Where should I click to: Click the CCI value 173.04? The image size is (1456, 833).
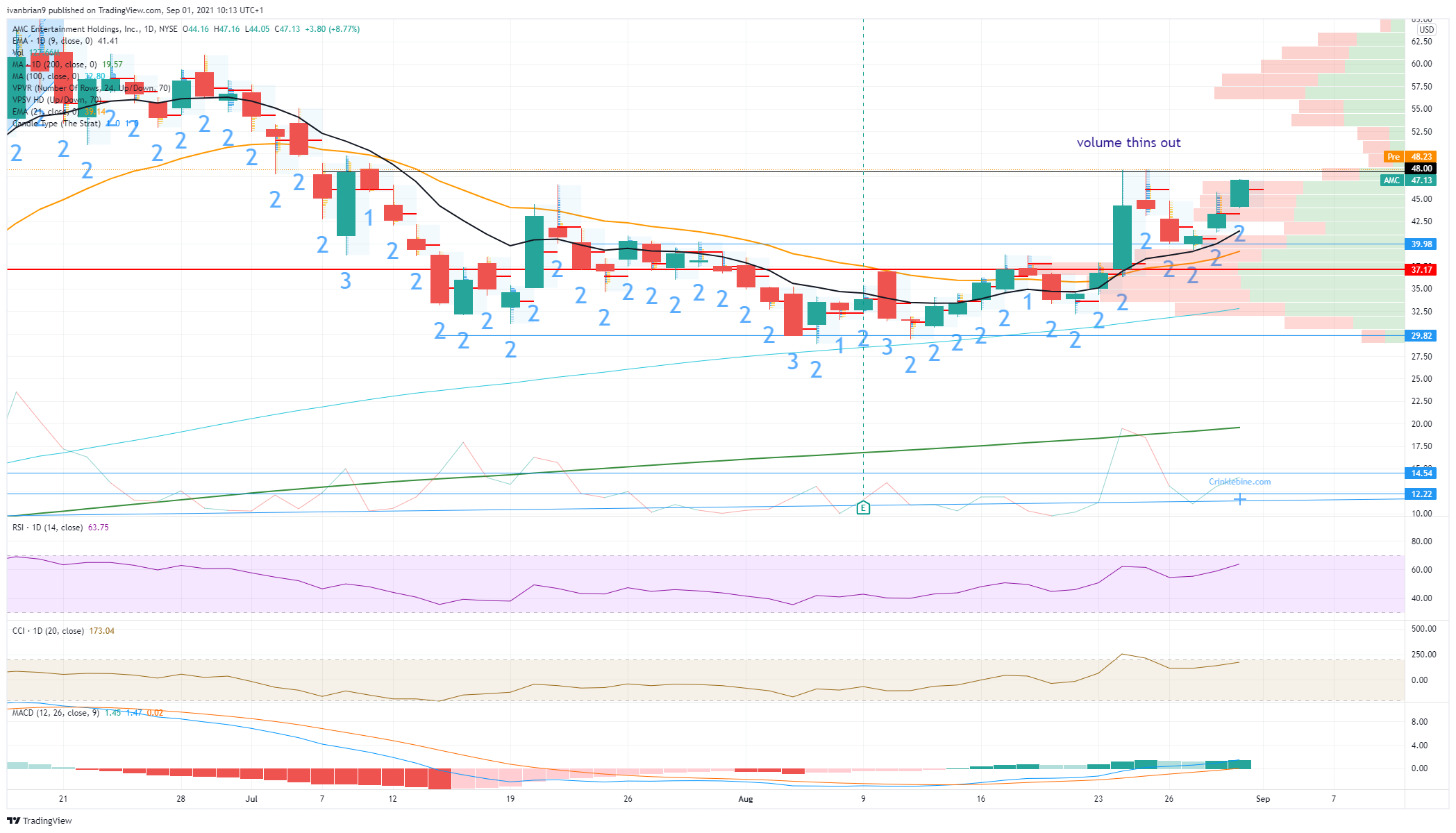point(102,631)
